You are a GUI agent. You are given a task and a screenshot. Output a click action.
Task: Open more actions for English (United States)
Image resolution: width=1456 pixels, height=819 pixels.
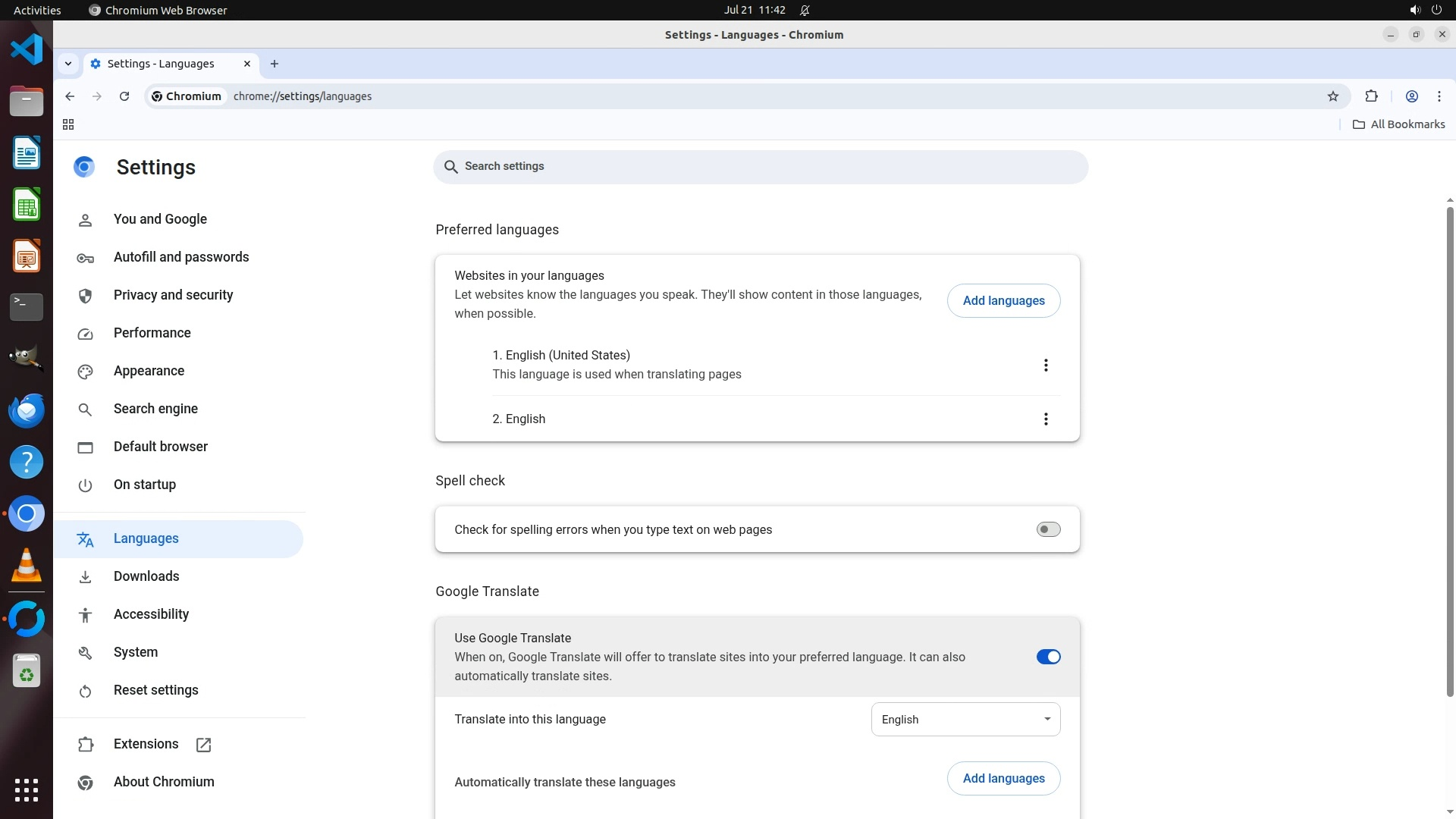pyautogui.click(x=1045, y=366)
